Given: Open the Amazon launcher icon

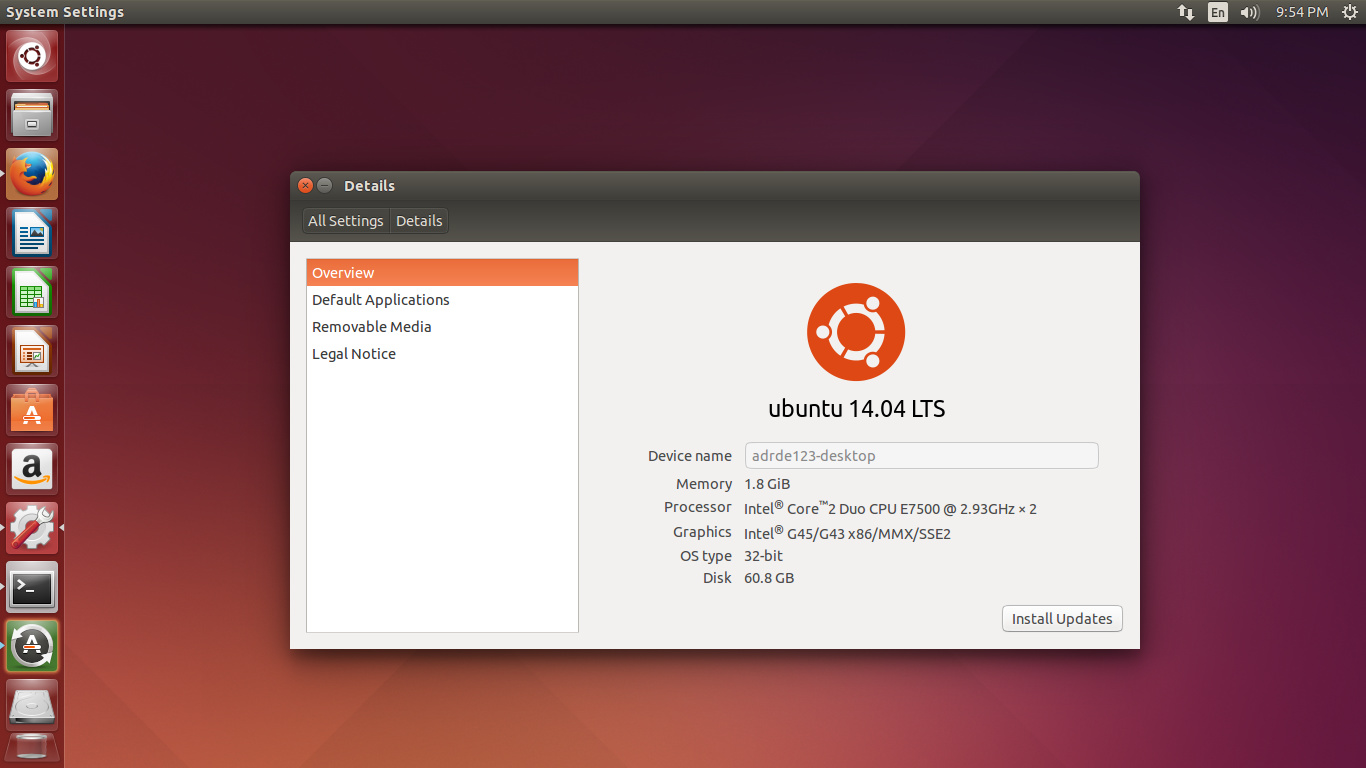Looking at the screenshot, I should [32, 469].
